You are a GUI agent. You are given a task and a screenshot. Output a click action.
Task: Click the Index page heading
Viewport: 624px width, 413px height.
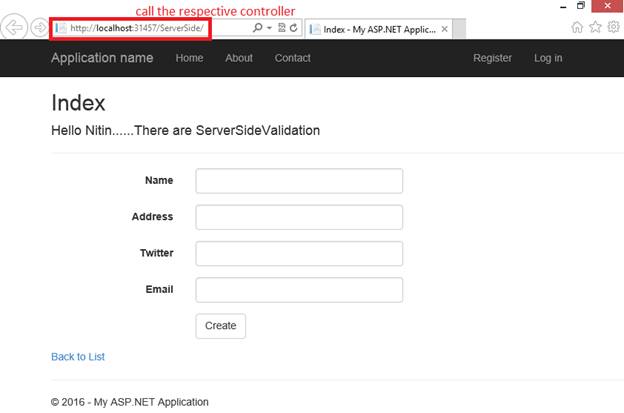[78, 103]
